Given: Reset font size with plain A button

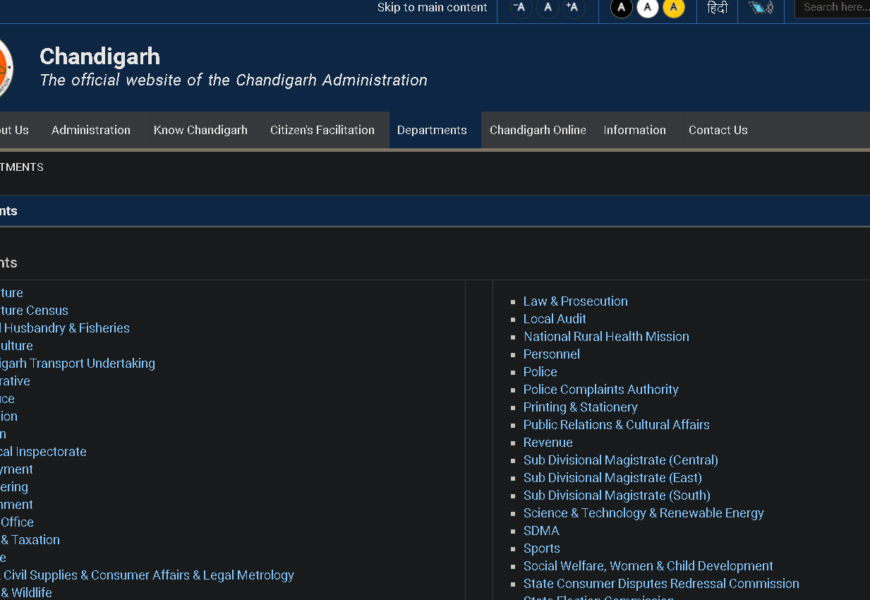Looking at the screenshot, I should coord(548,8).
